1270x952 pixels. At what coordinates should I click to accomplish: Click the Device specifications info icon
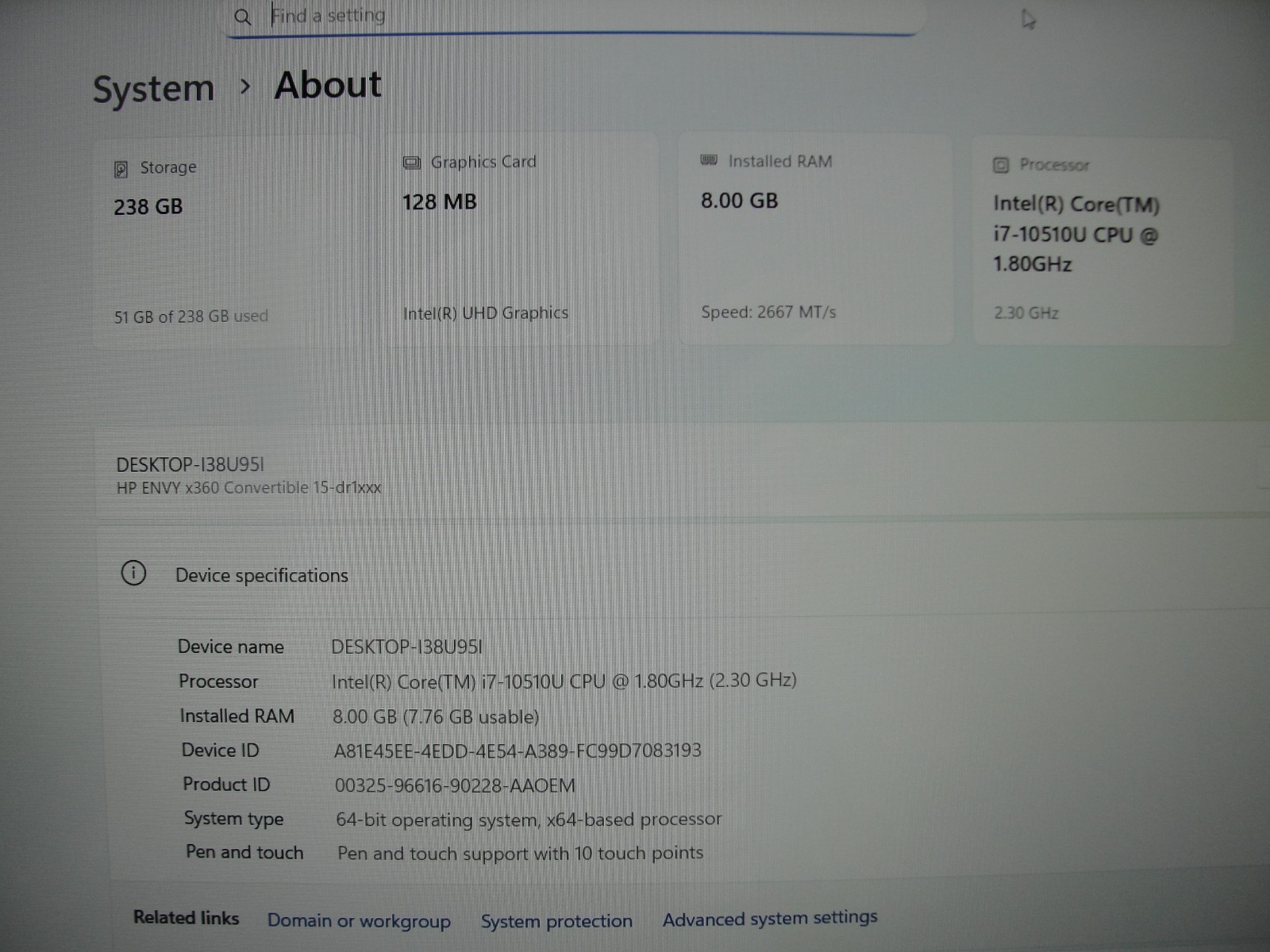coord(133,573)
